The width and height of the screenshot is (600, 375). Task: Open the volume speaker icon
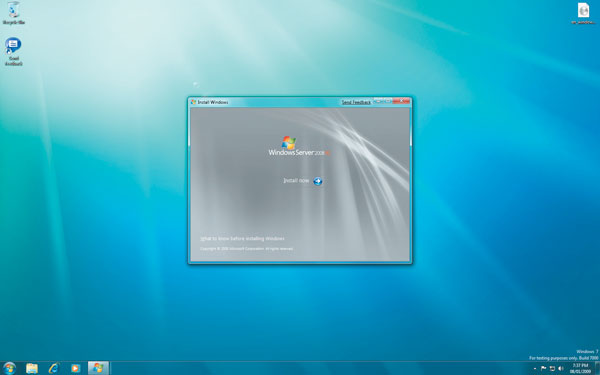(x=561, y=368)
